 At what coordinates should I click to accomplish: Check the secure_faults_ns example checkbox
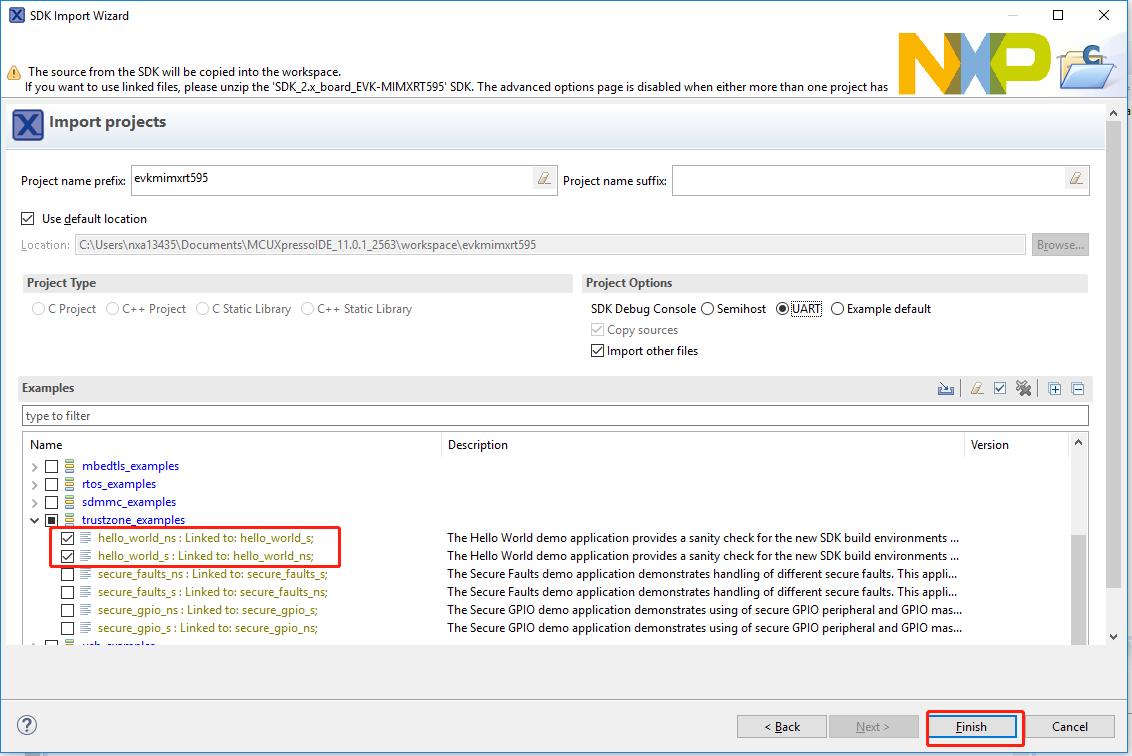tap(67, 574)
